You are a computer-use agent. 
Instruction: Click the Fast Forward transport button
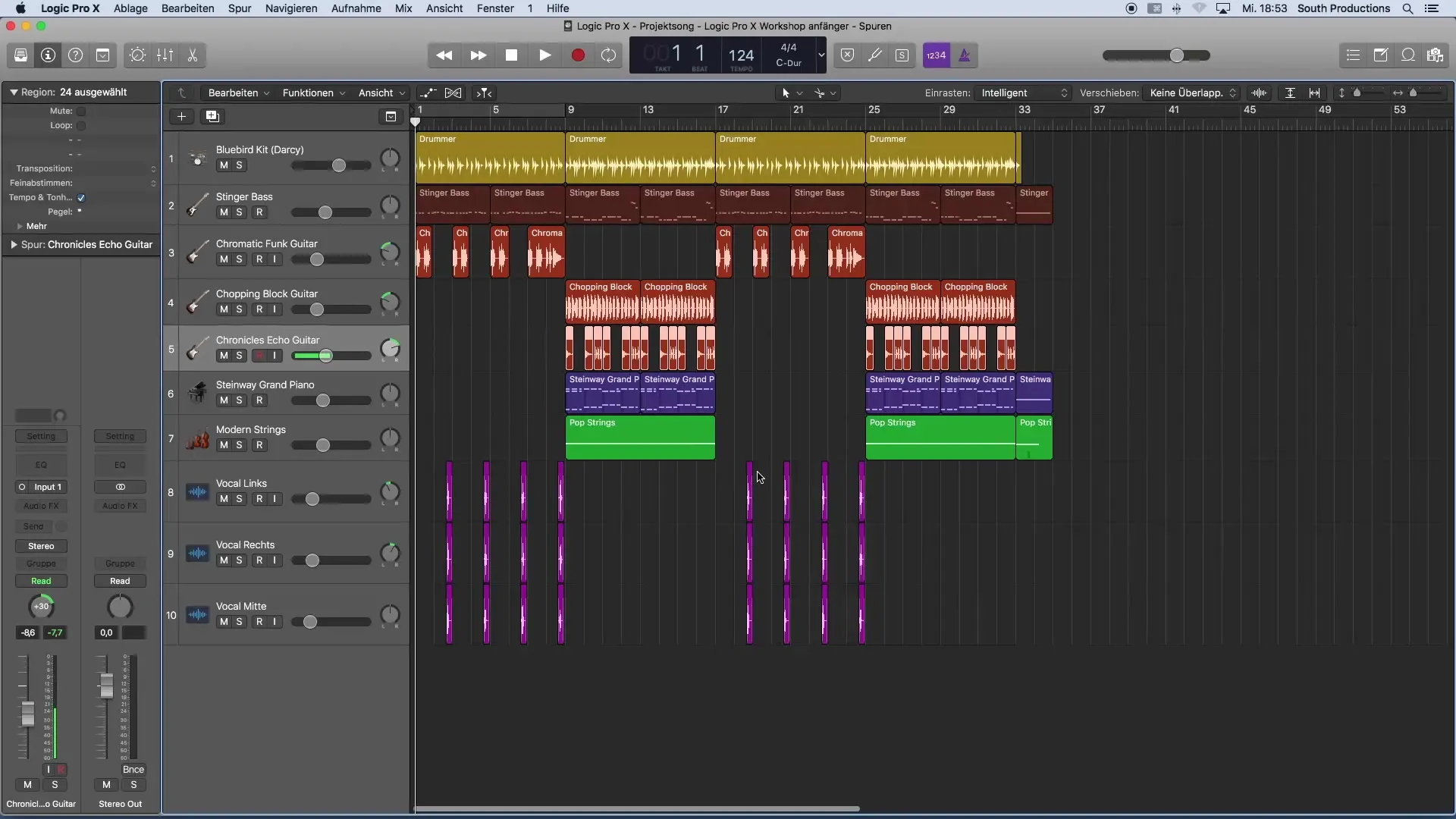click(478, 55)
